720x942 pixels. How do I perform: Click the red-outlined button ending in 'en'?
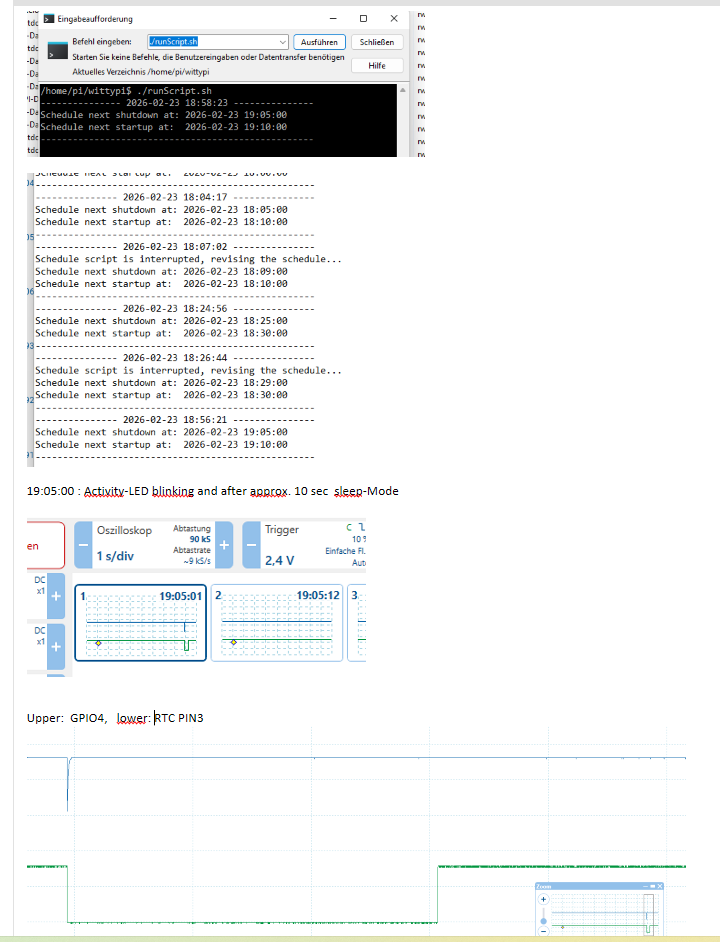click(x=45, y=545)
